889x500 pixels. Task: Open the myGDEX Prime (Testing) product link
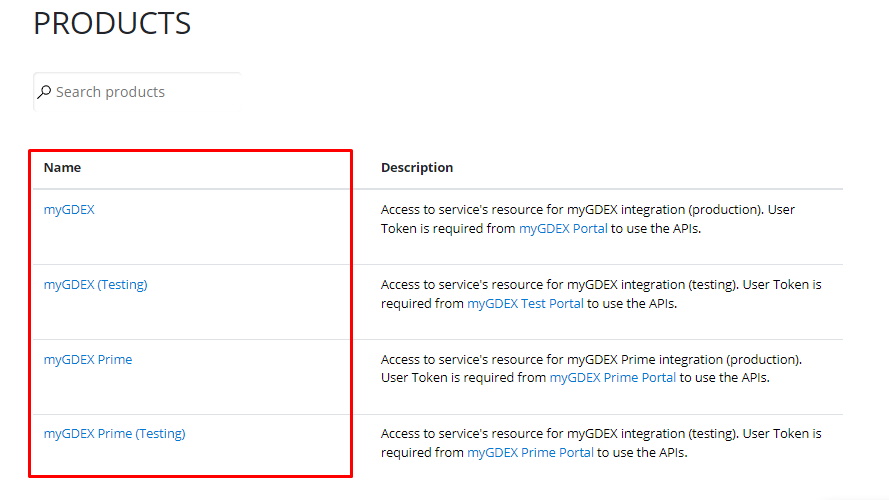click(x=115, y=434)
